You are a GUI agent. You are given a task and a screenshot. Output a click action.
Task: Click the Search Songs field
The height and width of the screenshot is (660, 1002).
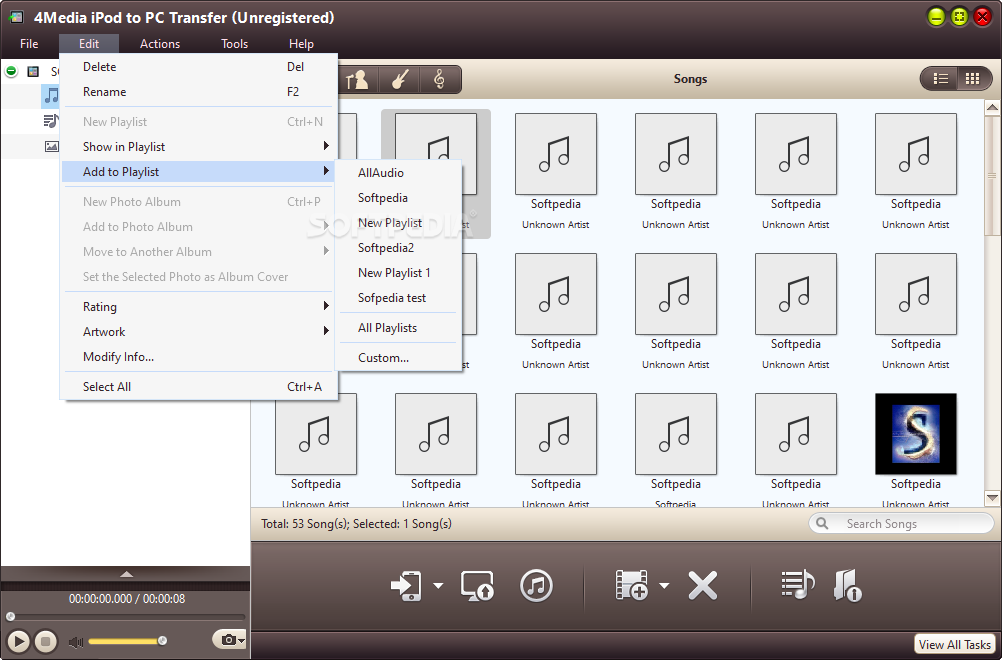[901, 523]
